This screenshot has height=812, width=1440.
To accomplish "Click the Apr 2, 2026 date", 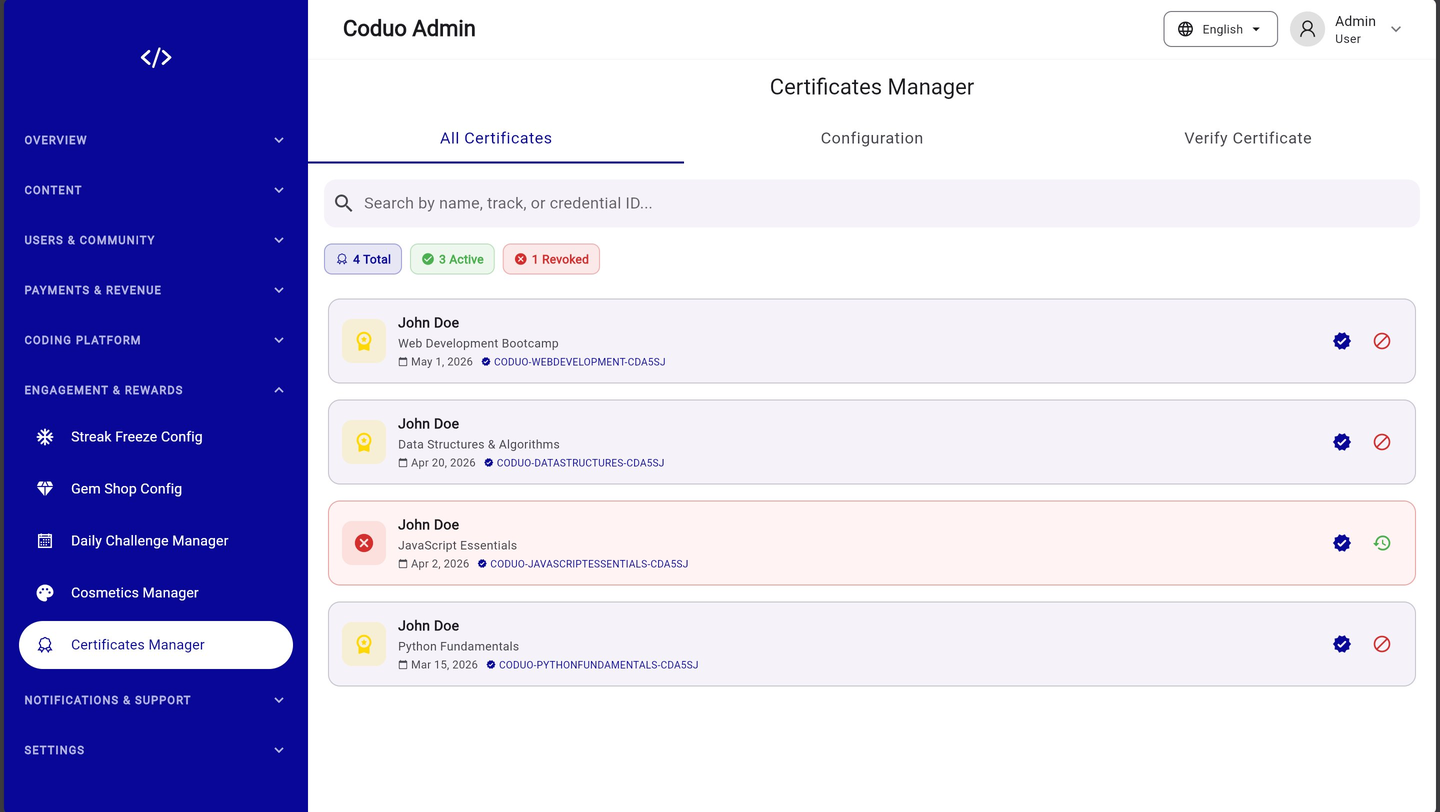I will (440, 564).
